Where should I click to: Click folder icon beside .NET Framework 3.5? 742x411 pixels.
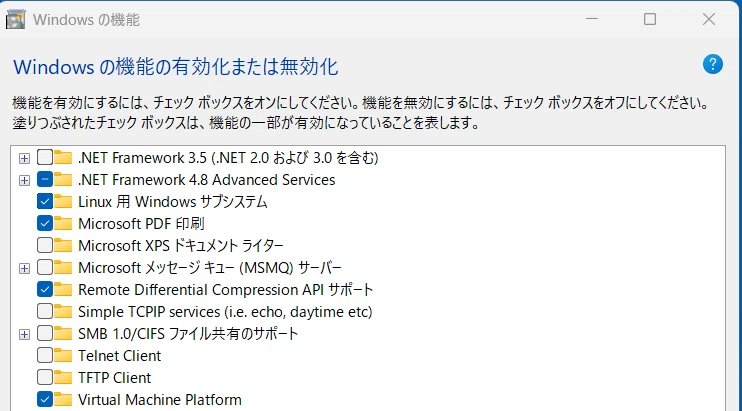(x=63, y=157)
